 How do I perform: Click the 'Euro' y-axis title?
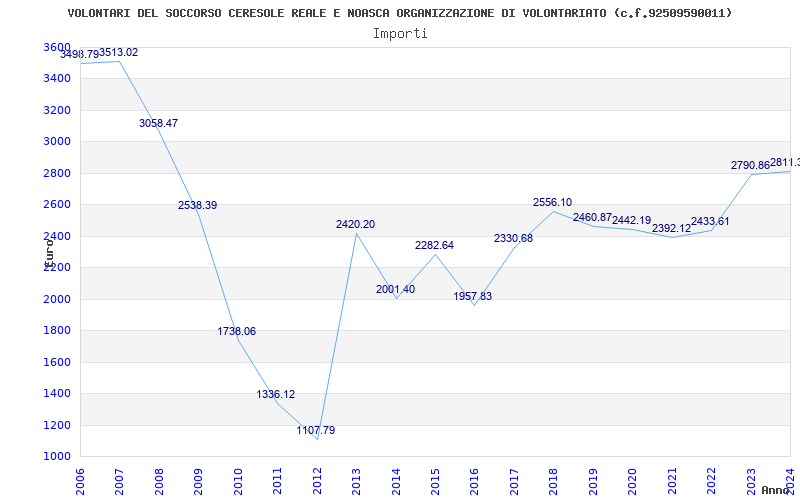[x=49, y=253]
